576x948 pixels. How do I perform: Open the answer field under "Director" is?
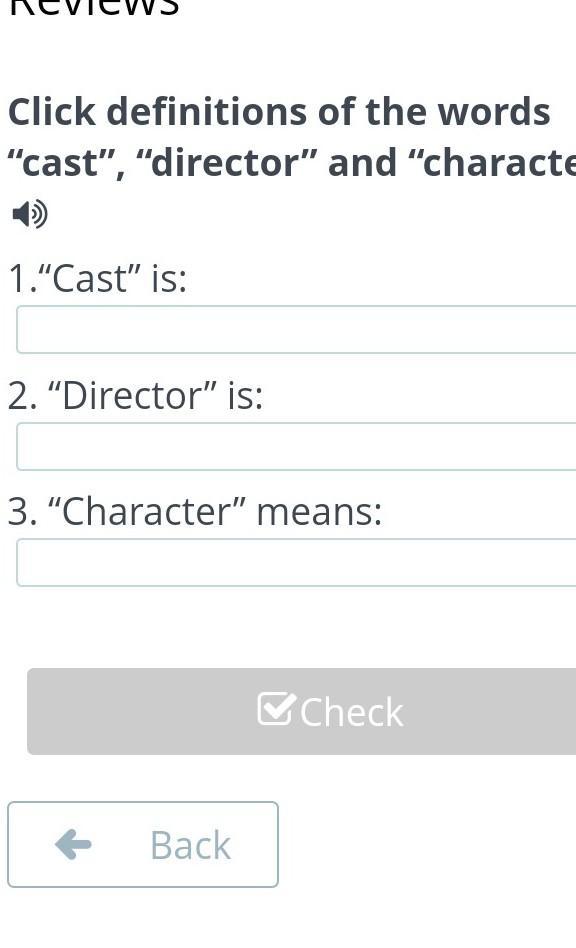[296, 447]
